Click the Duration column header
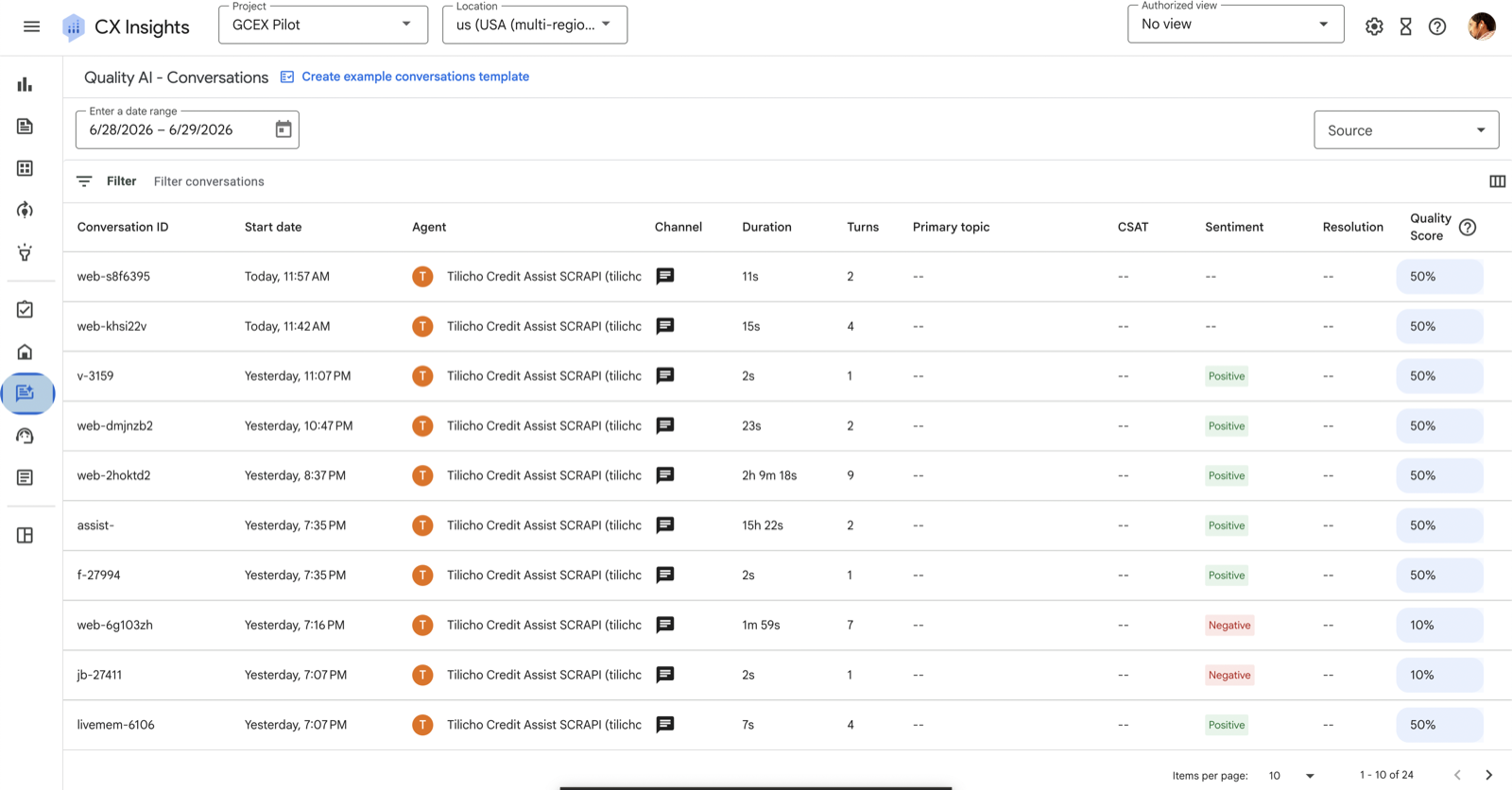Viewport: 1512px width, 790px height. point(766,227)
